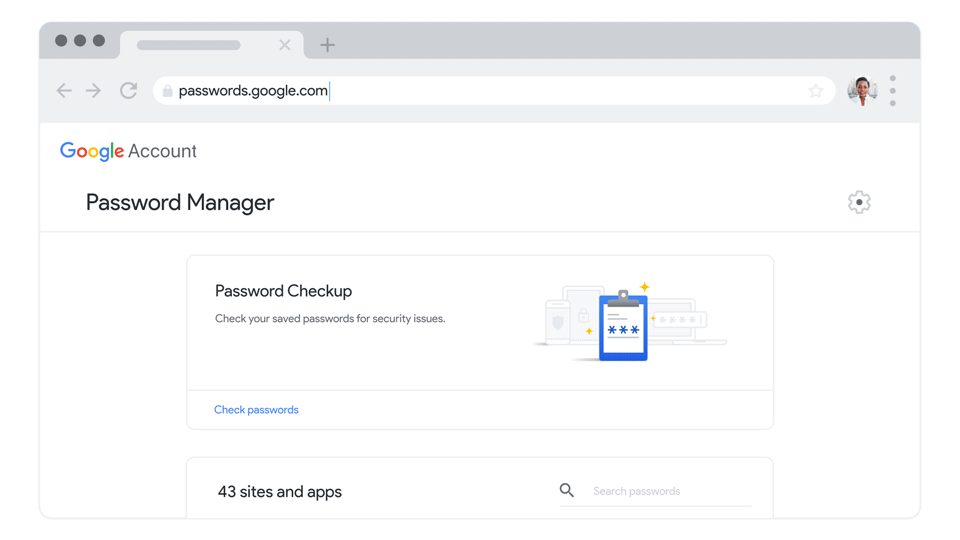The height and width of the screenshot is (540, 960).
Task: Reload the page with refresh icon
Action: (x=129, y=91)
